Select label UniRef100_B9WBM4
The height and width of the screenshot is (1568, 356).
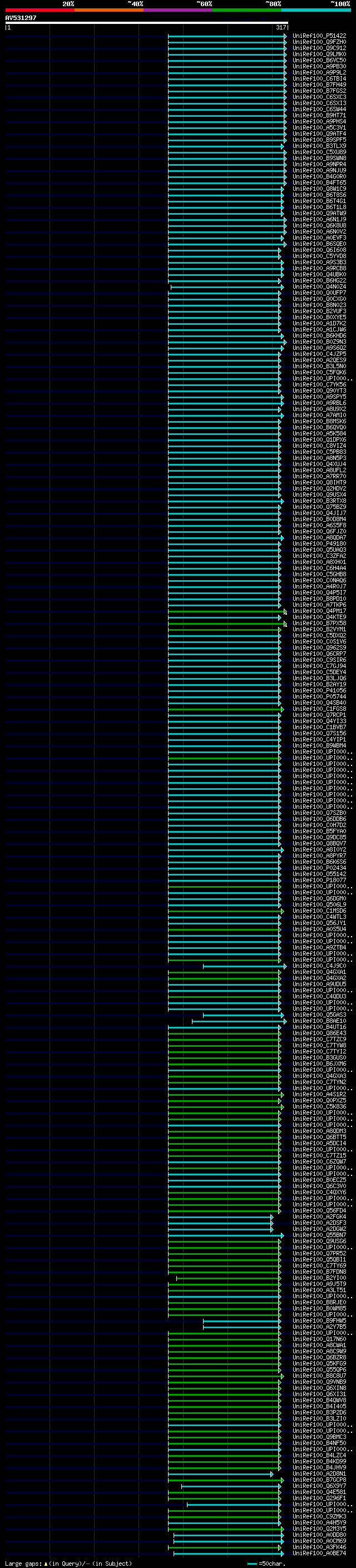(x=319, y=746)
